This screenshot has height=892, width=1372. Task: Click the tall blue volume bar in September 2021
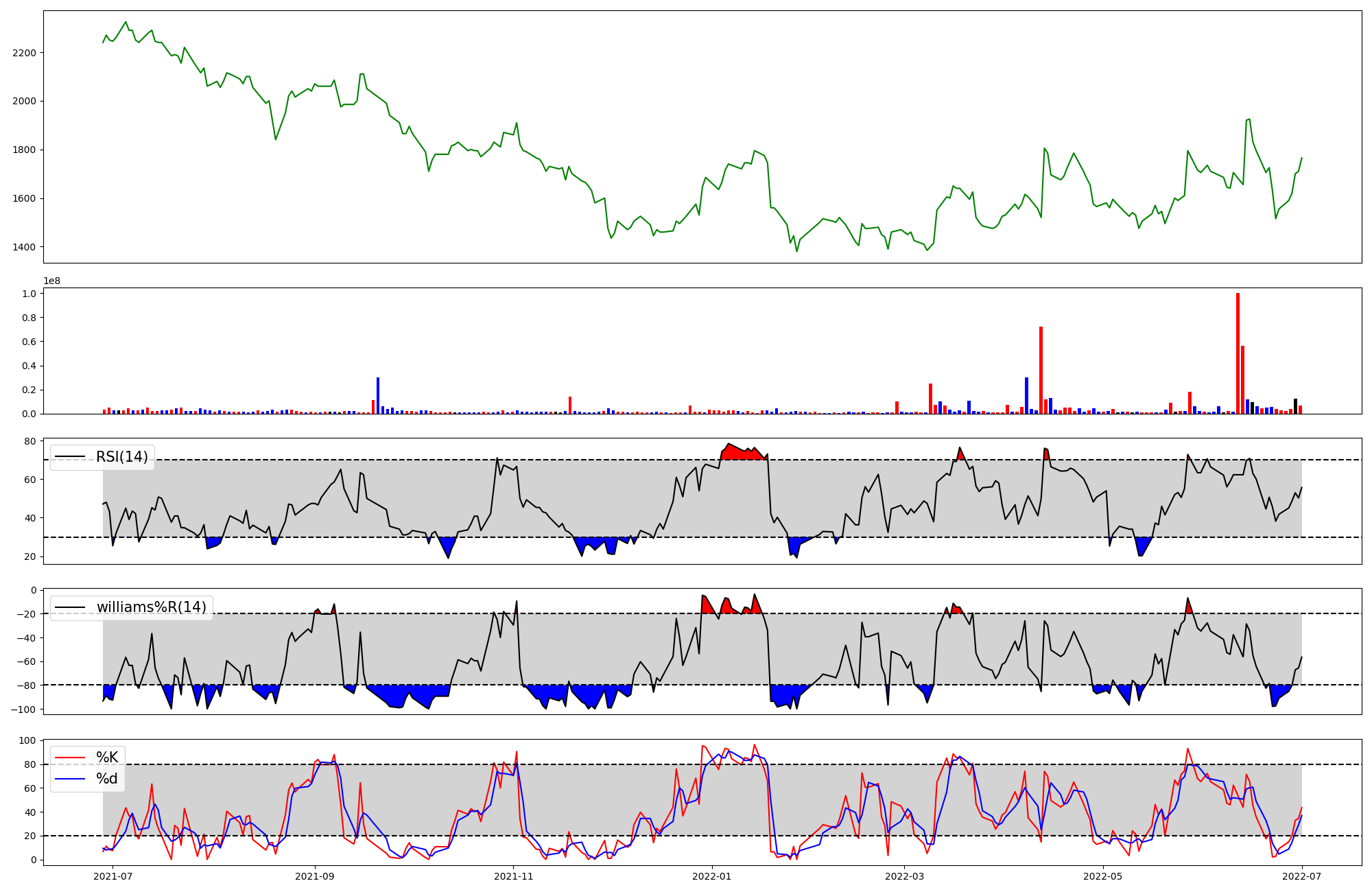(x=378, y=397)
